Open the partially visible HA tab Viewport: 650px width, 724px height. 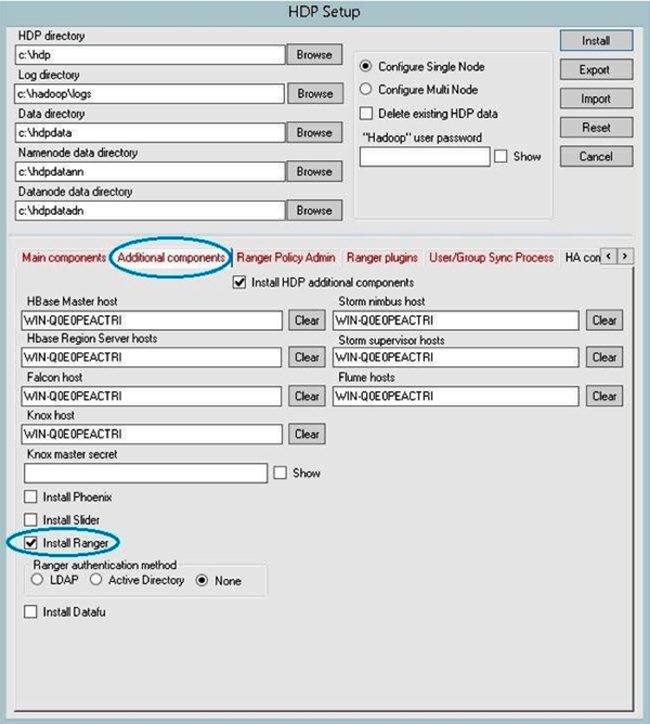click(x=583, y=258)
